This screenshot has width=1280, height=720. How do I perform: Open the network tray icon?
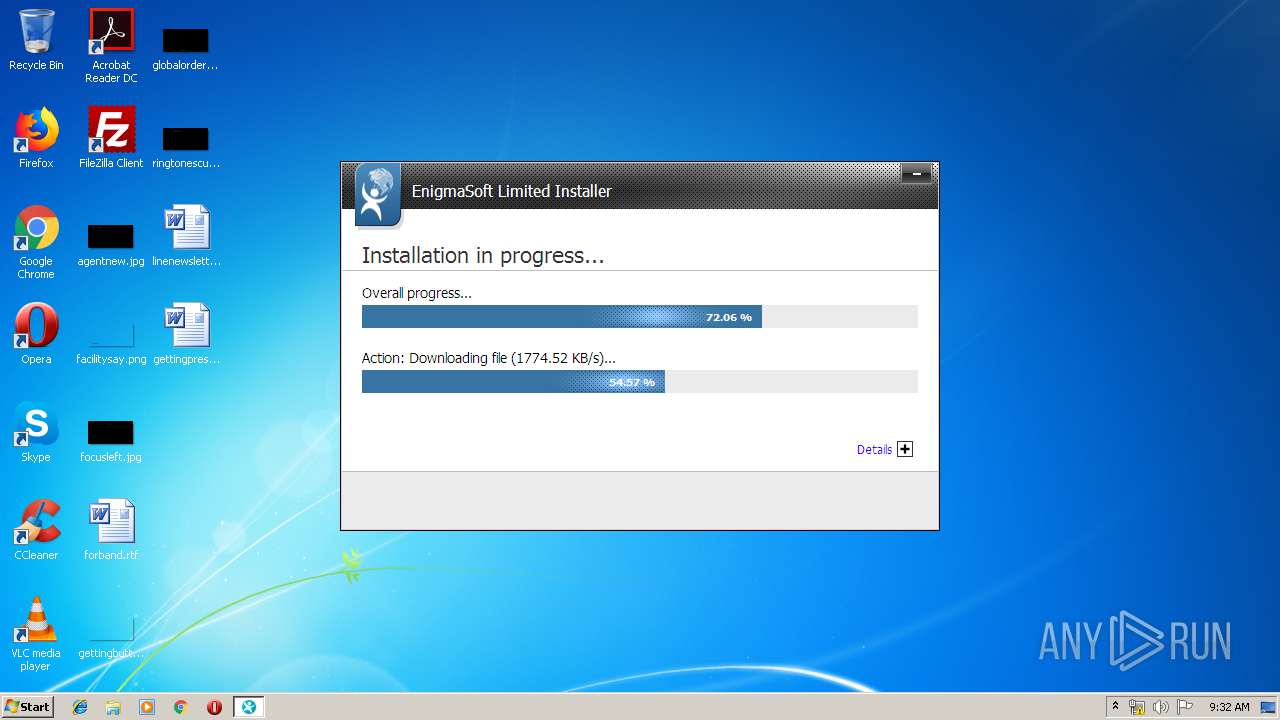click(1137, 707)
